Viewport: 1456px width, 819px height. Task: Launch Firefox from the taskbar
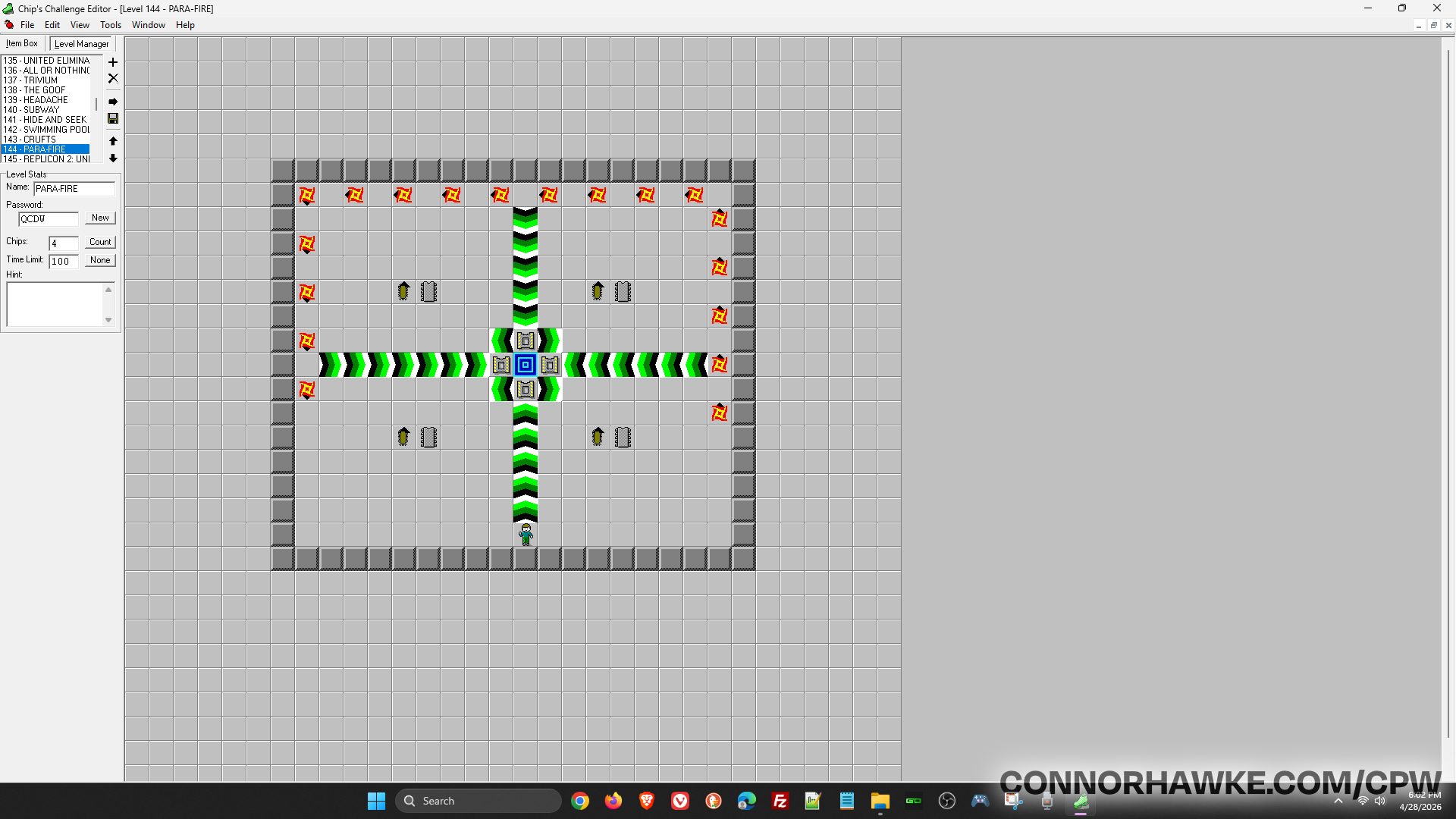613,801
